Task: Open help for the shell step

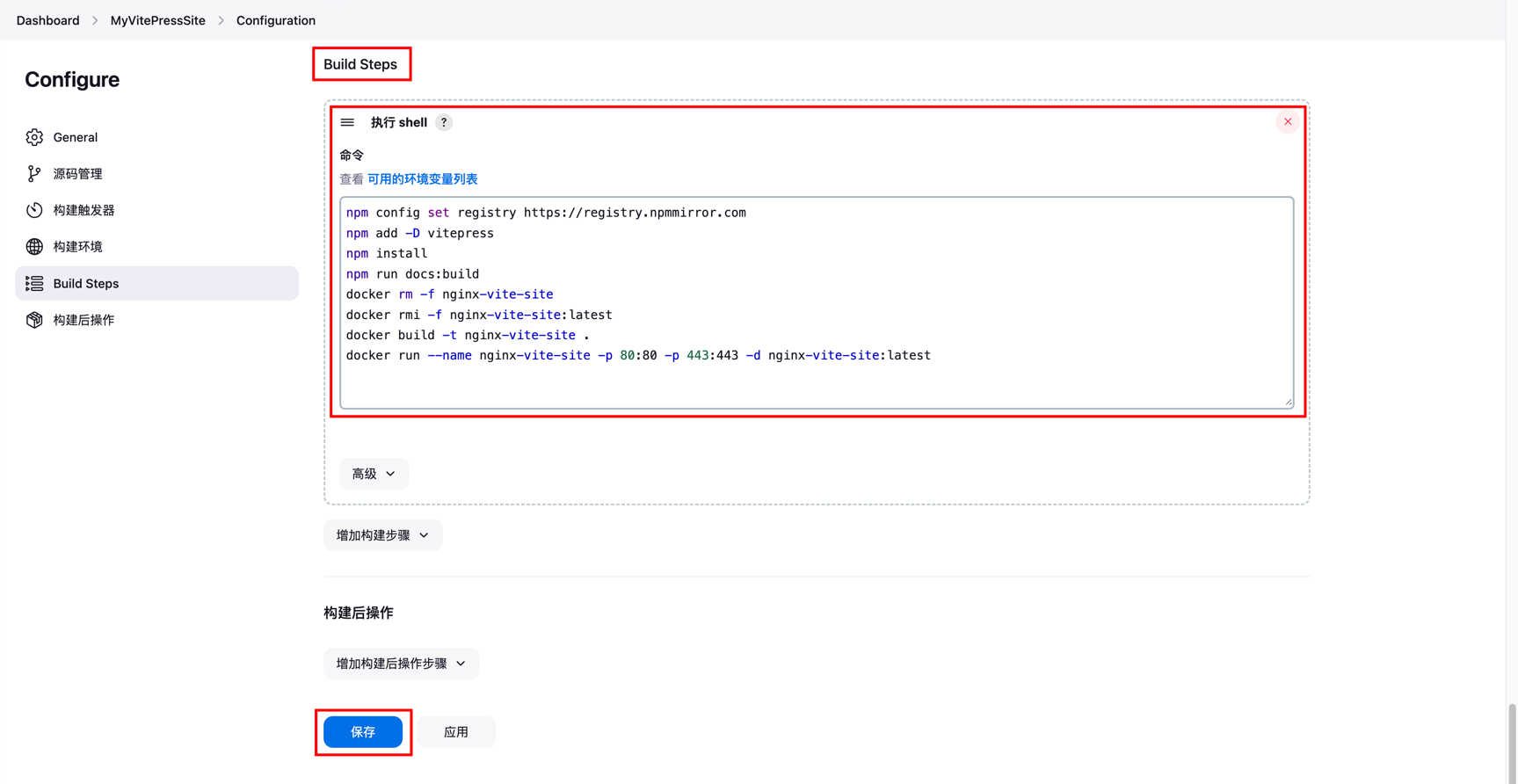Action: click(x=444, y=122)
